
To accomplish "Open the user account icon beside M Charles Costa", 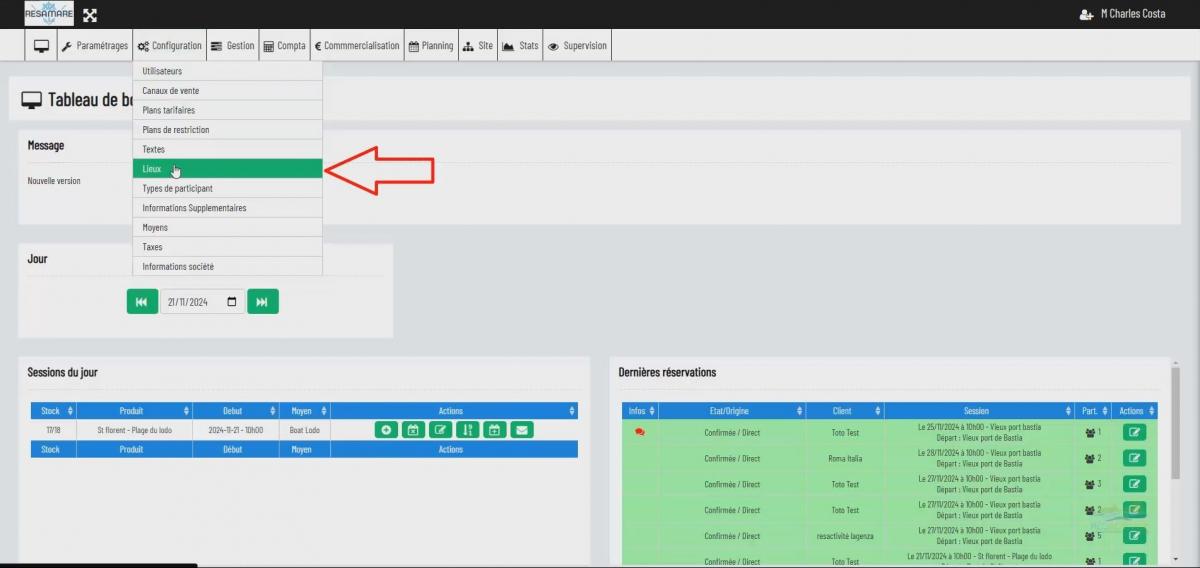I will (1087, 14).
